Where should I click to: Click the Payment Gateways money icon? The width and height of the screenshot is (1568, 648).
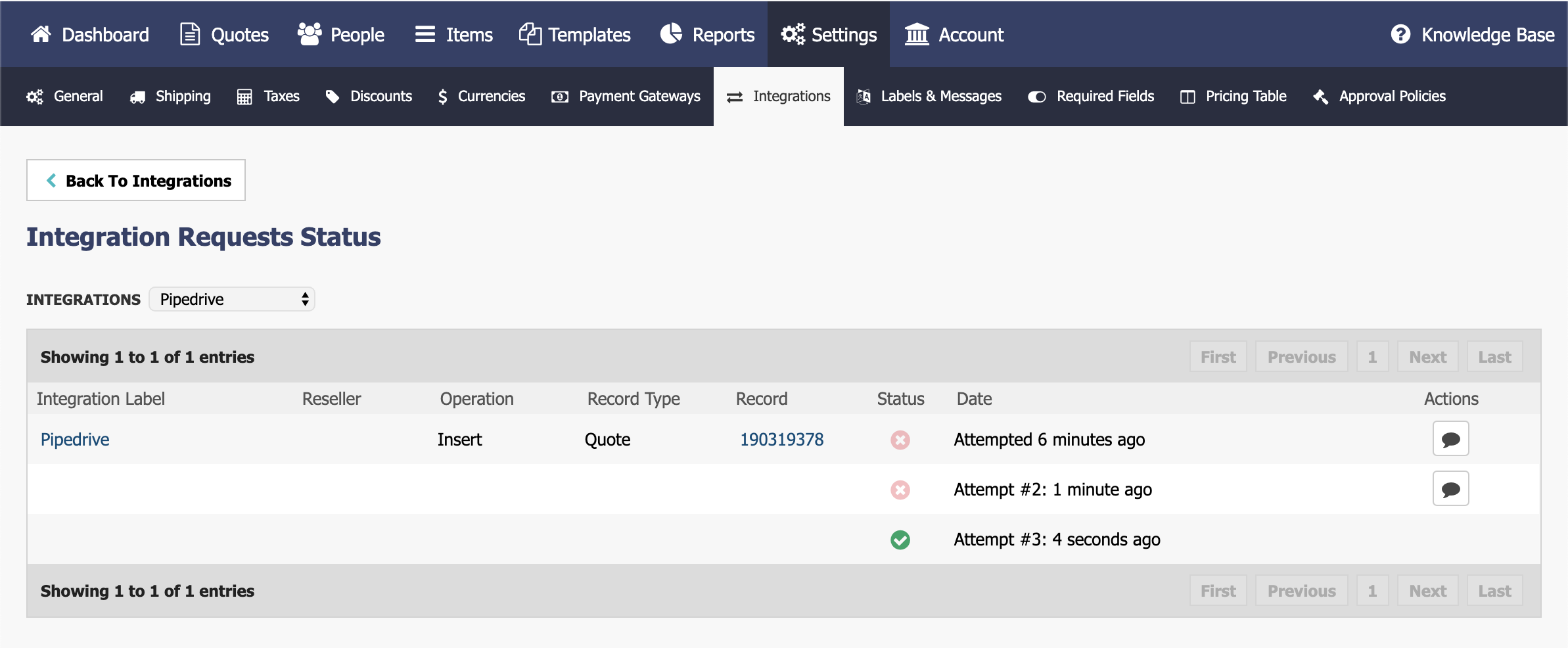560,97
